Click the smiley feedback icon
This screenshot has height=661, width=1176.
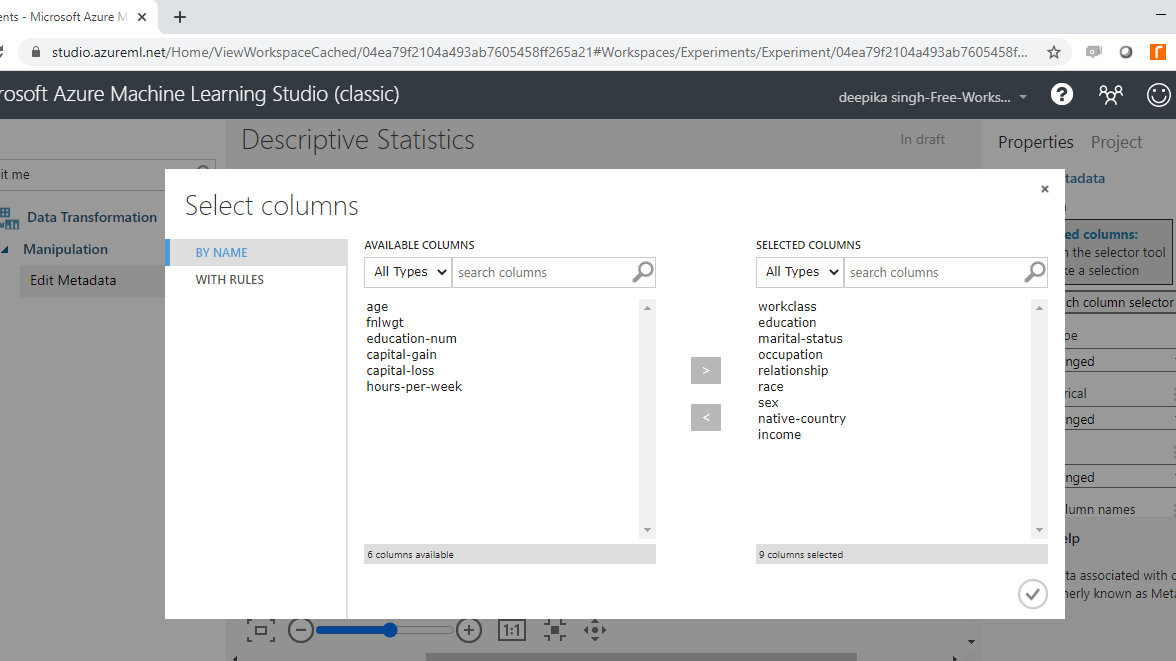(1158, 95)
